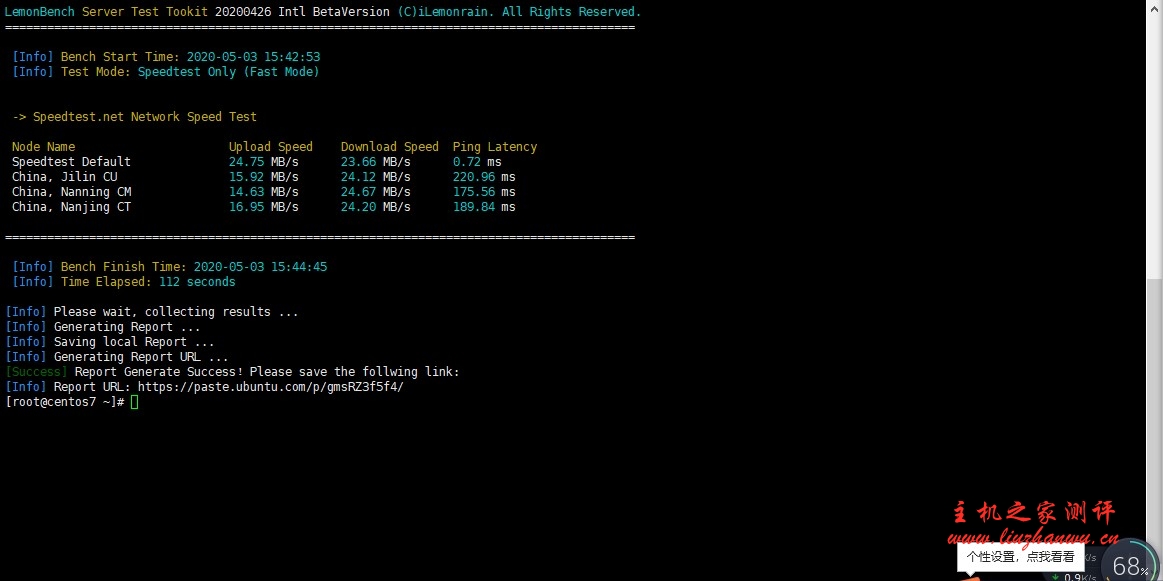Screen dimensions: 1163x581
Task: Select the China, Nanning CM node name
Action: click(71, 192)
